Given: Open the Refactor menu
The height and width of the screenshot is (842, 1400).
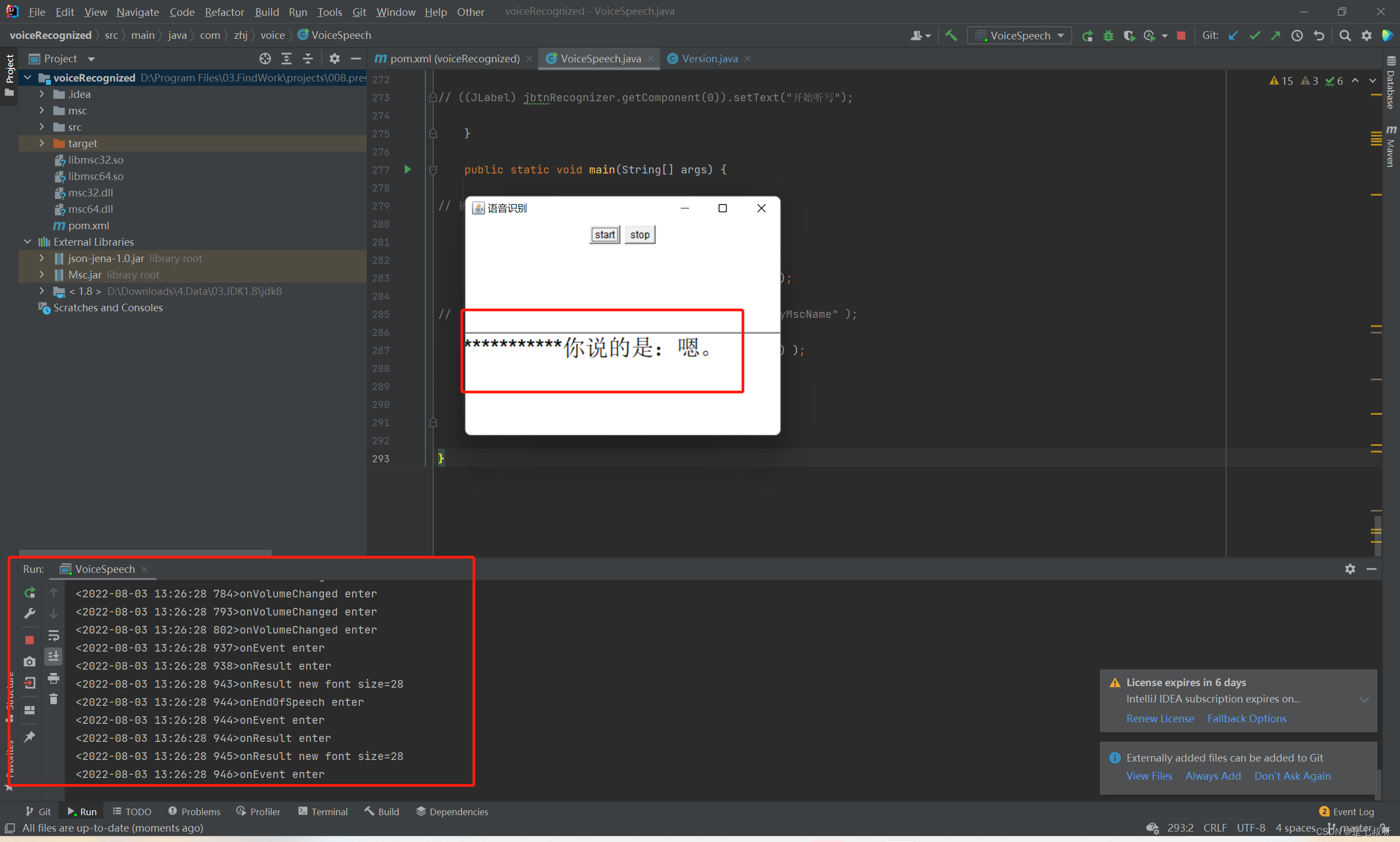Looking at the screenshot, I should click(x=224, y=11).
